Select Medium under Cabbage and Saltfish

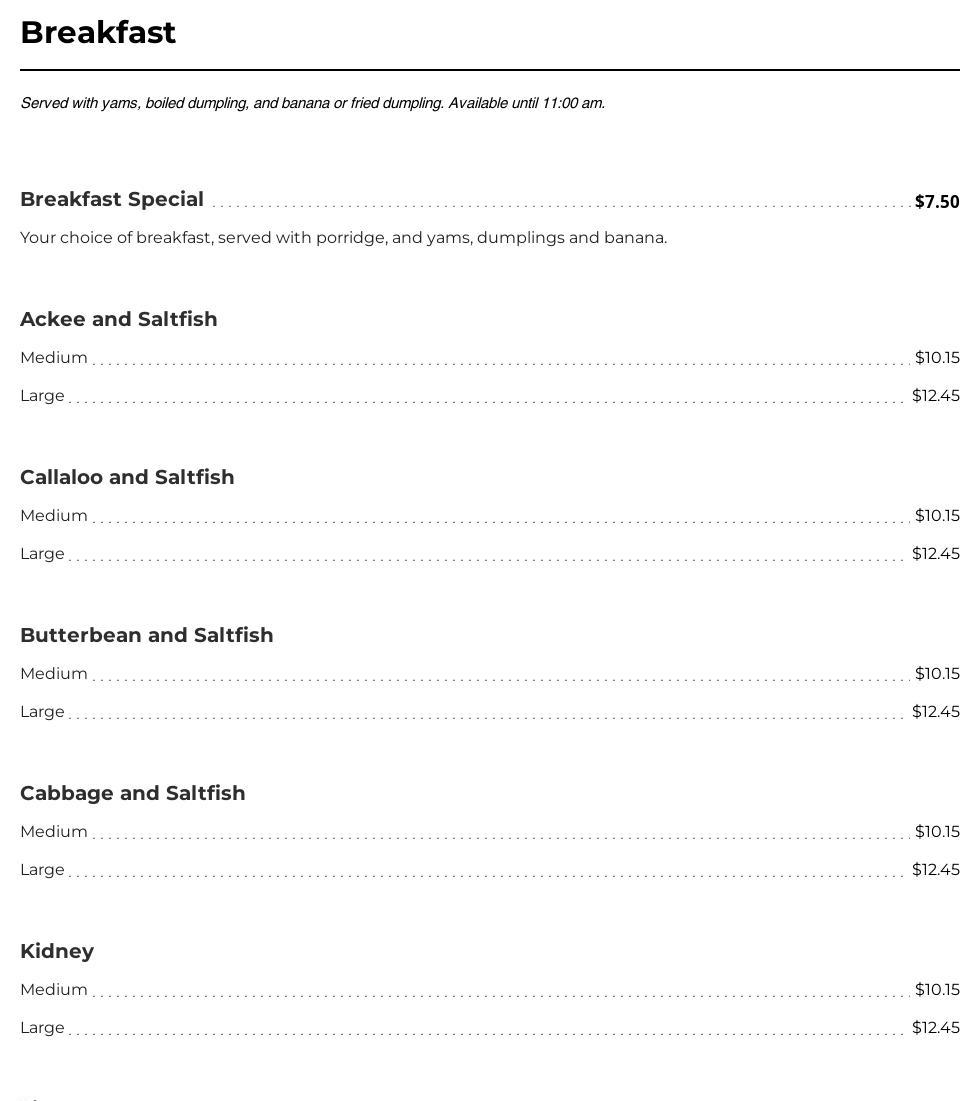54,832
